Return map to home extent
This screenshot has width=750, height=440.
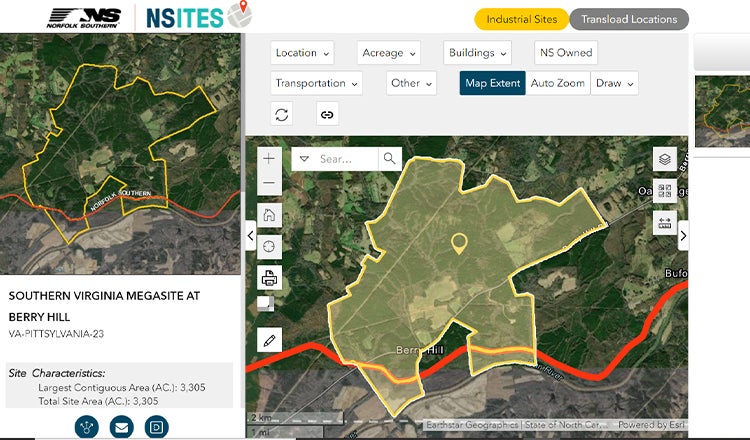269,215
